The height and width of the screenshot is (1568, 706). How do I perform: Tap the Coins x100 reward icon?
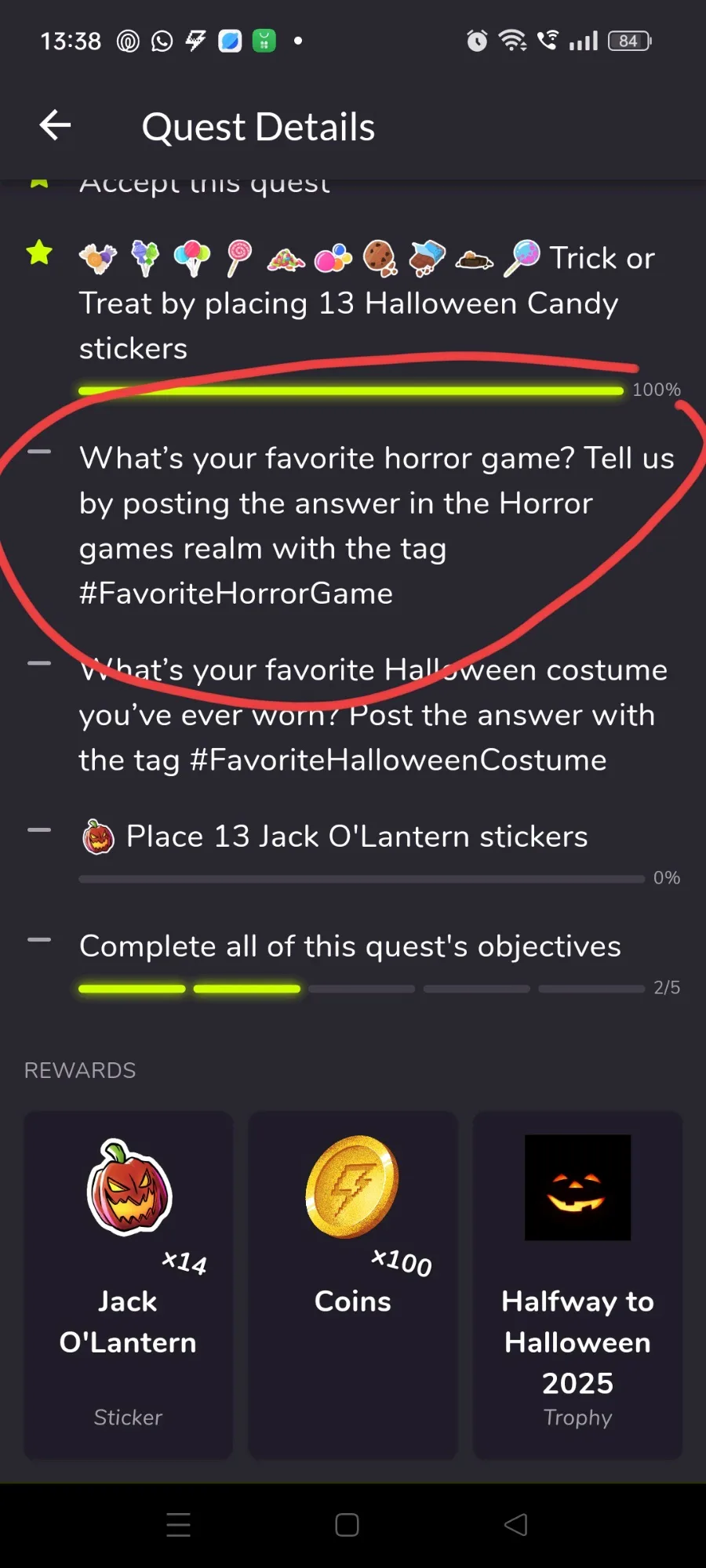click(352, 1187)
